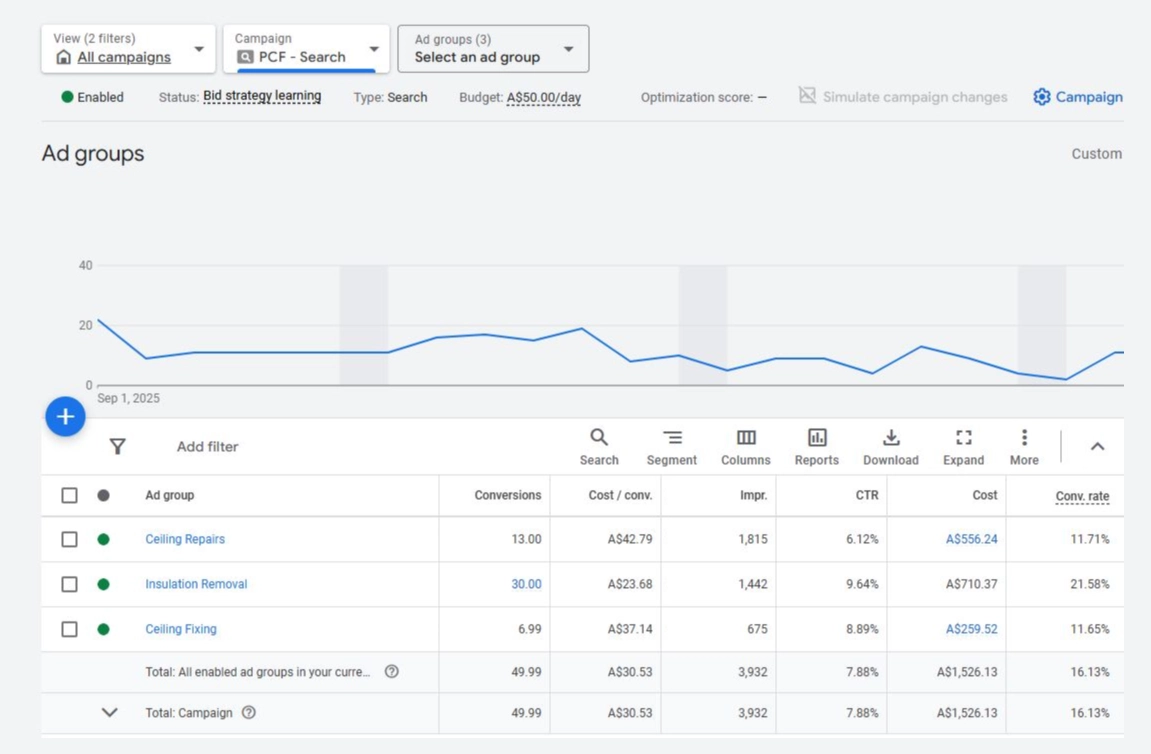Select the Insulation Removal row checkbox
Viewport: 1151px width, 754px height.
pos(69,584)
